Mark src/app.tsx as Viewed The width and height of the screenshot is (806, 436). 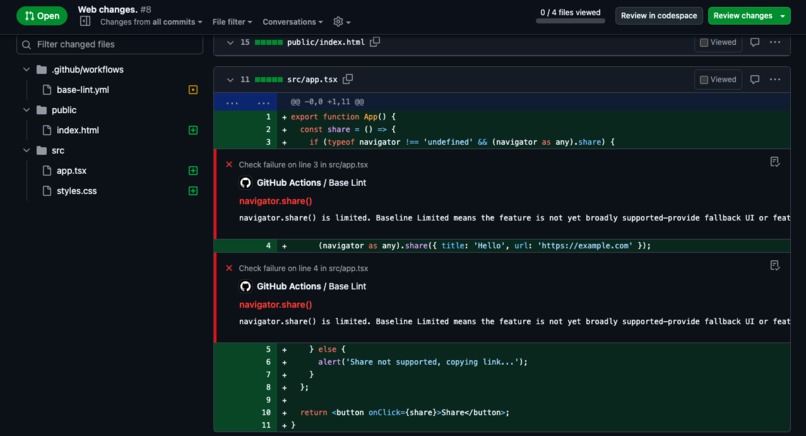point(718,79)
